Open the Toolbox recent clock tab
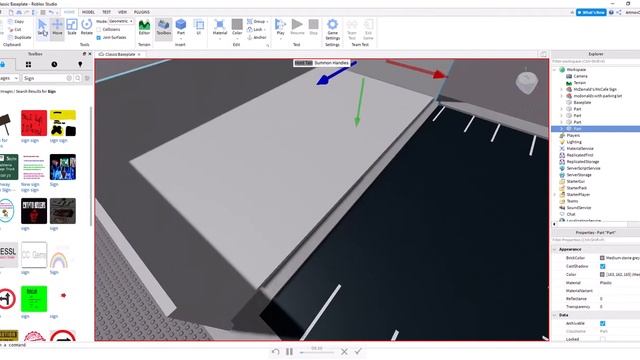Screen dimensions: 640x360 tap(54, 64)
